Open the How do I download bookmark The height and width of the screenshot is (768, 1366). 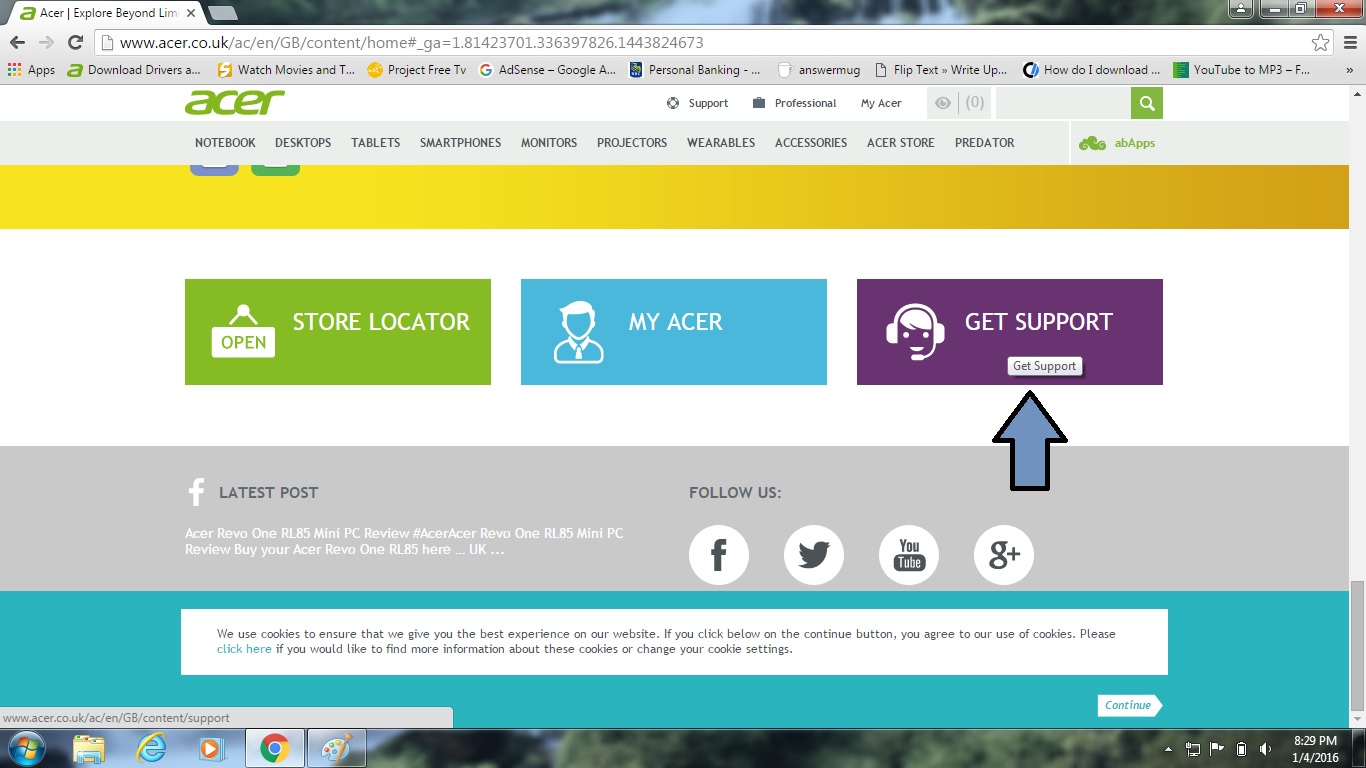tap(1092, 70)
